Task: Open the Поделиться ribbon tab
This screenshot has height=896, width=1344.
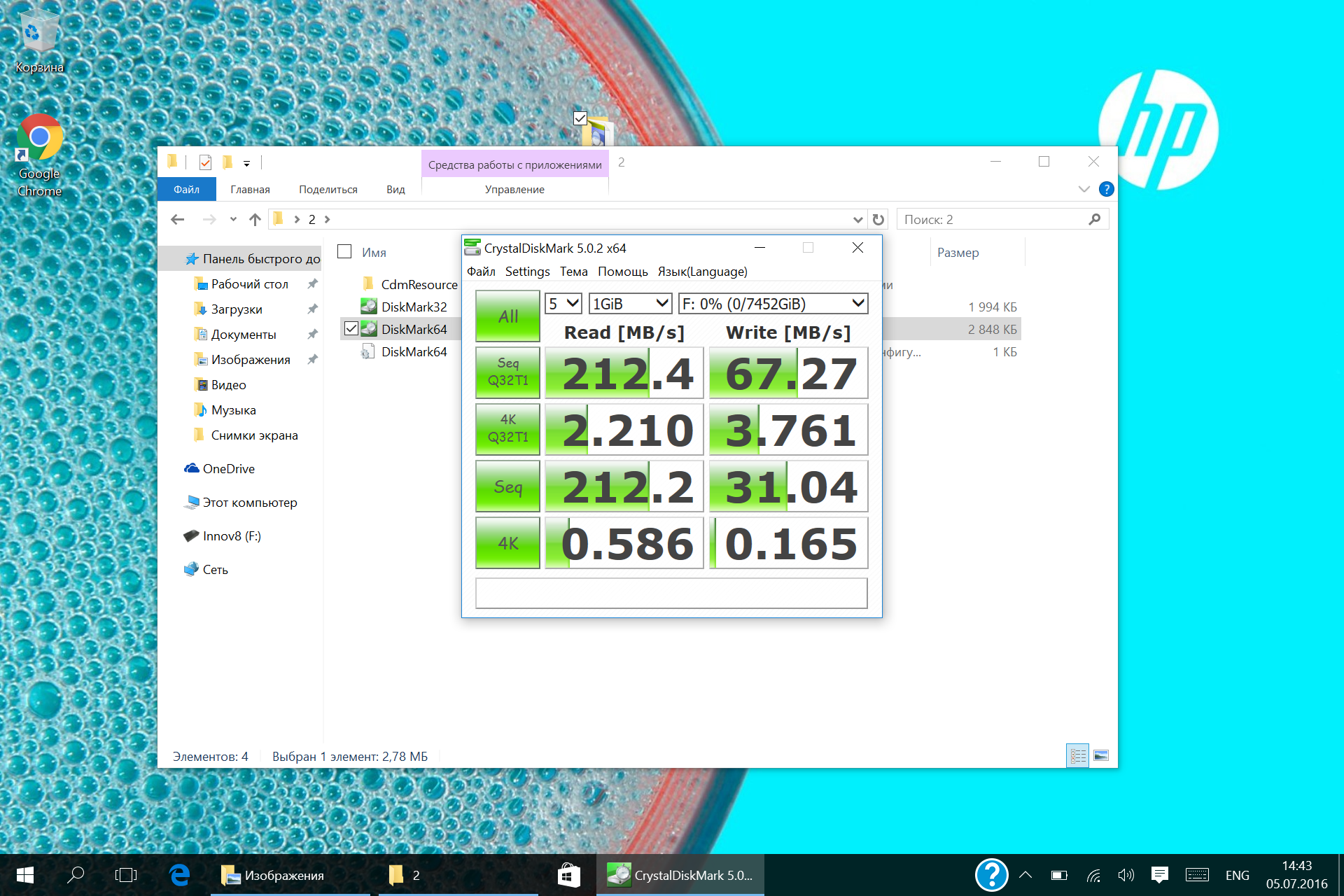Action: coord(328,190)
